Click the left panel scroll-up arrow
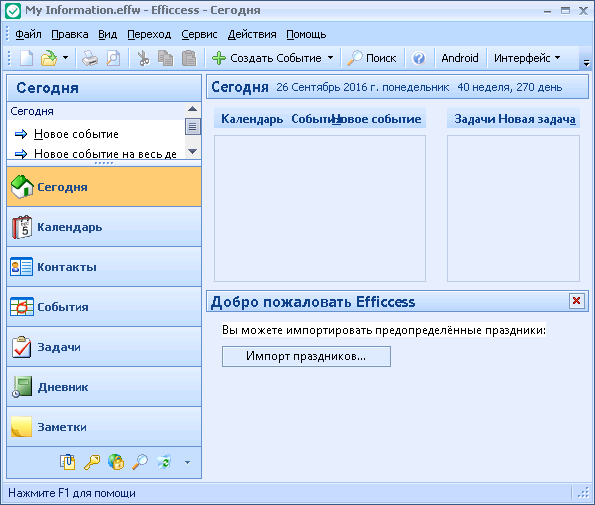Screen dimensions: 595x505 (x=193, y=109)
